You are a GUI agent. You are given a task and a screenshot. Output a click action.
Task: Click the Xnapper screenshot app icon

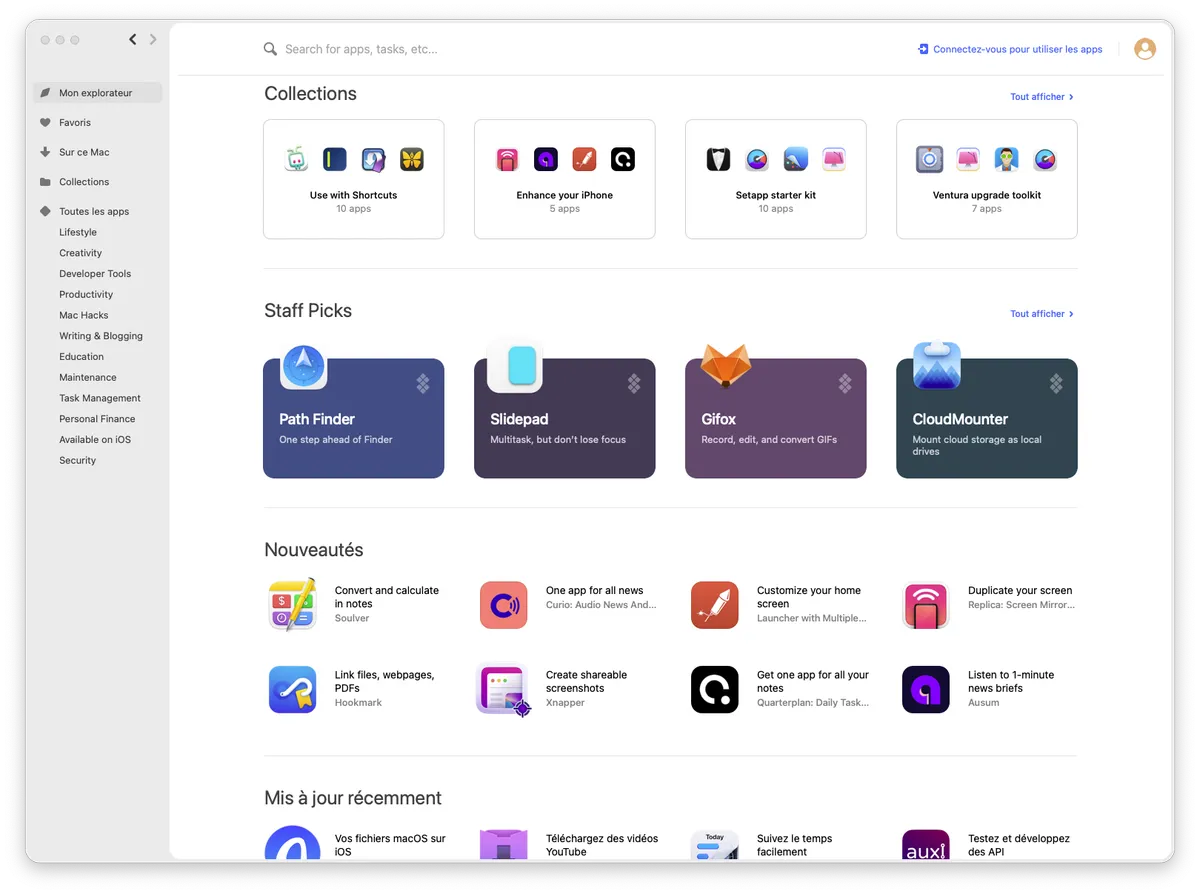[503, 689]
